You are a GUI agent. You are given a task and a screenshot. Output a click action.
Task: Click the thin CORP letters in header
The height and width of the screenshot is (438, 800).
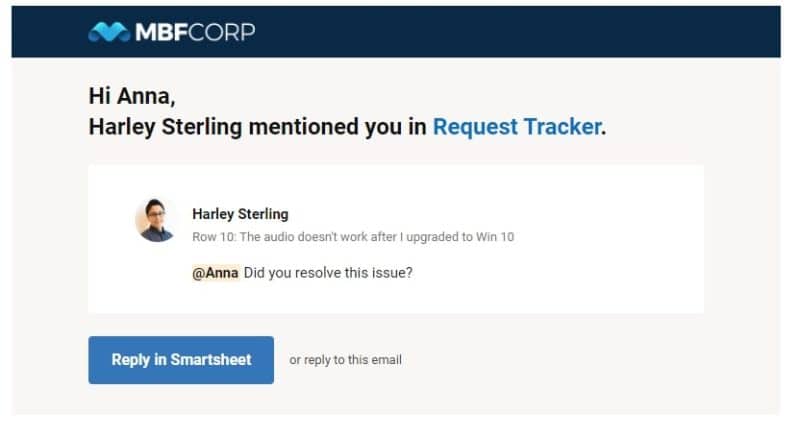click(222, 32)
